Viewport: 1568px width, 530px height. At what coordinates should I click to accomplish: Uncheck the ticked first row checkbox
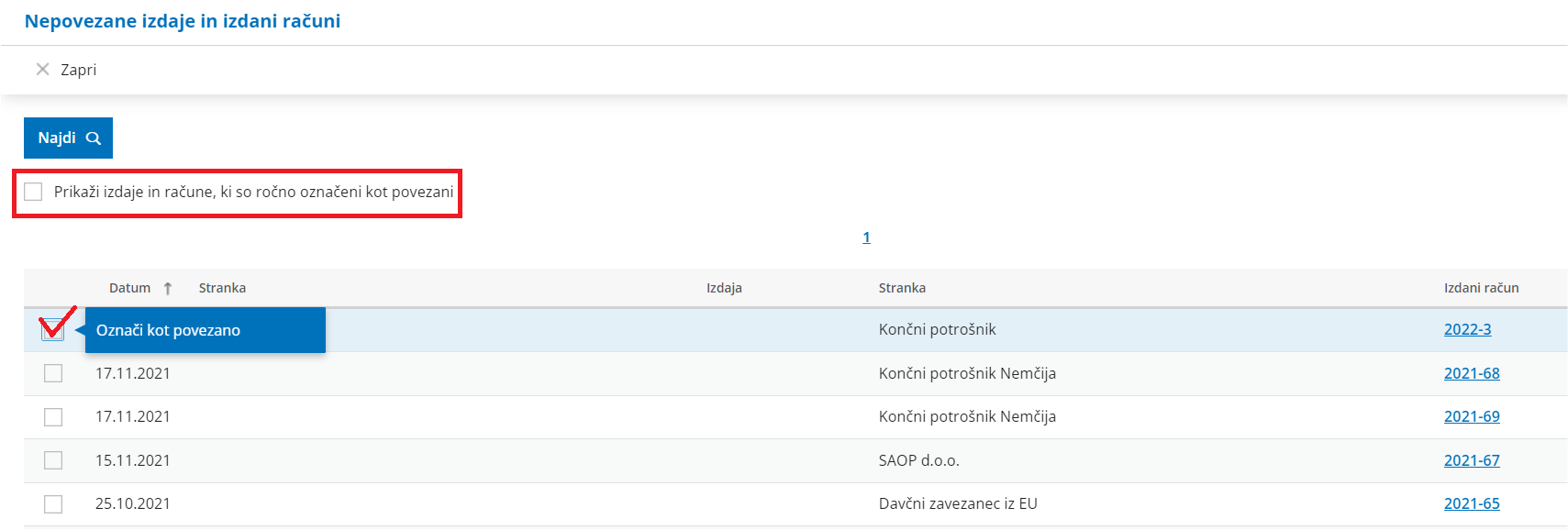coord(53,330)
